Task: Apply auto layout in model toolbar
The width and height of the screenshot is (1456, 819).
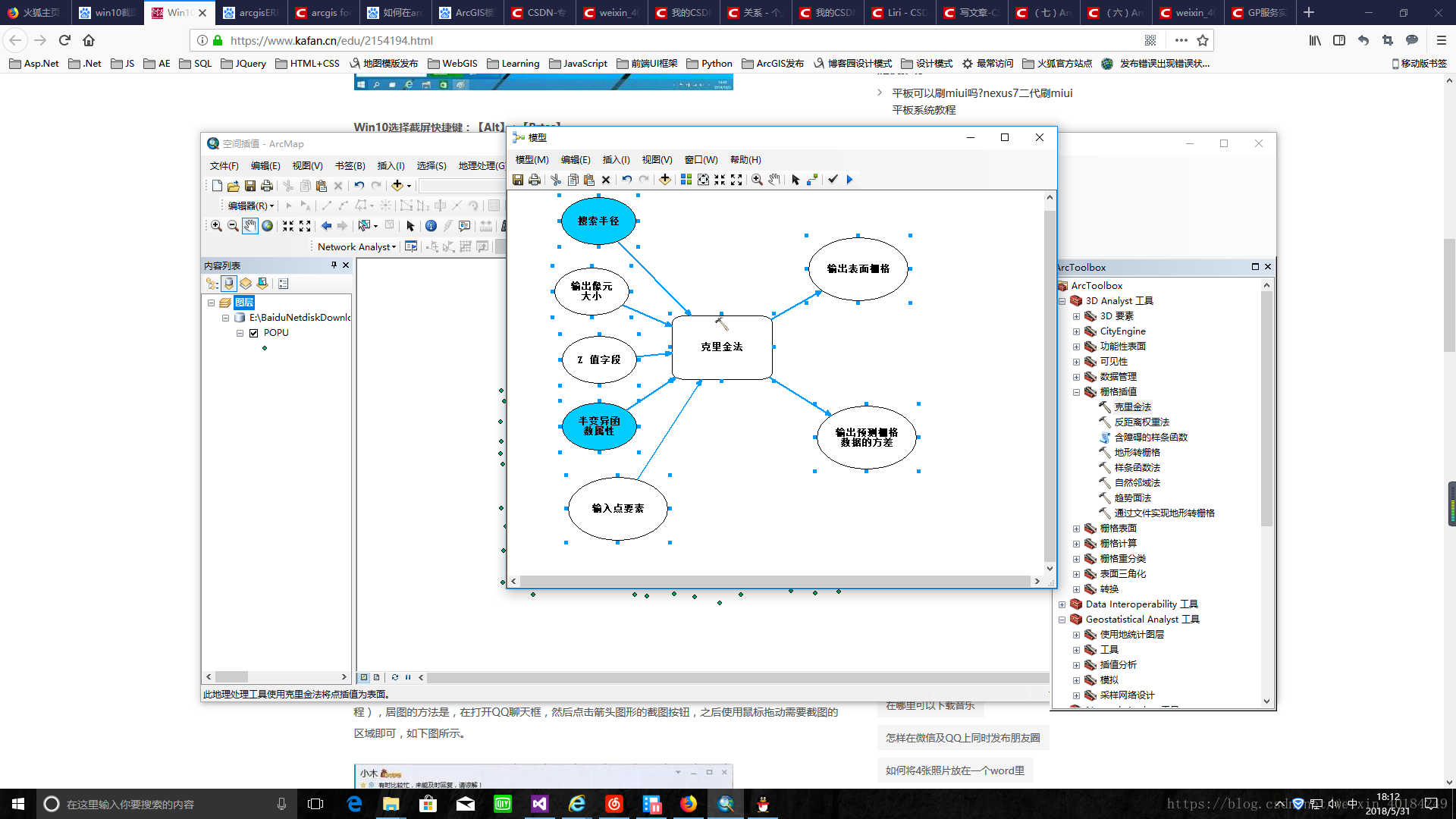Action: coord(686,180)
